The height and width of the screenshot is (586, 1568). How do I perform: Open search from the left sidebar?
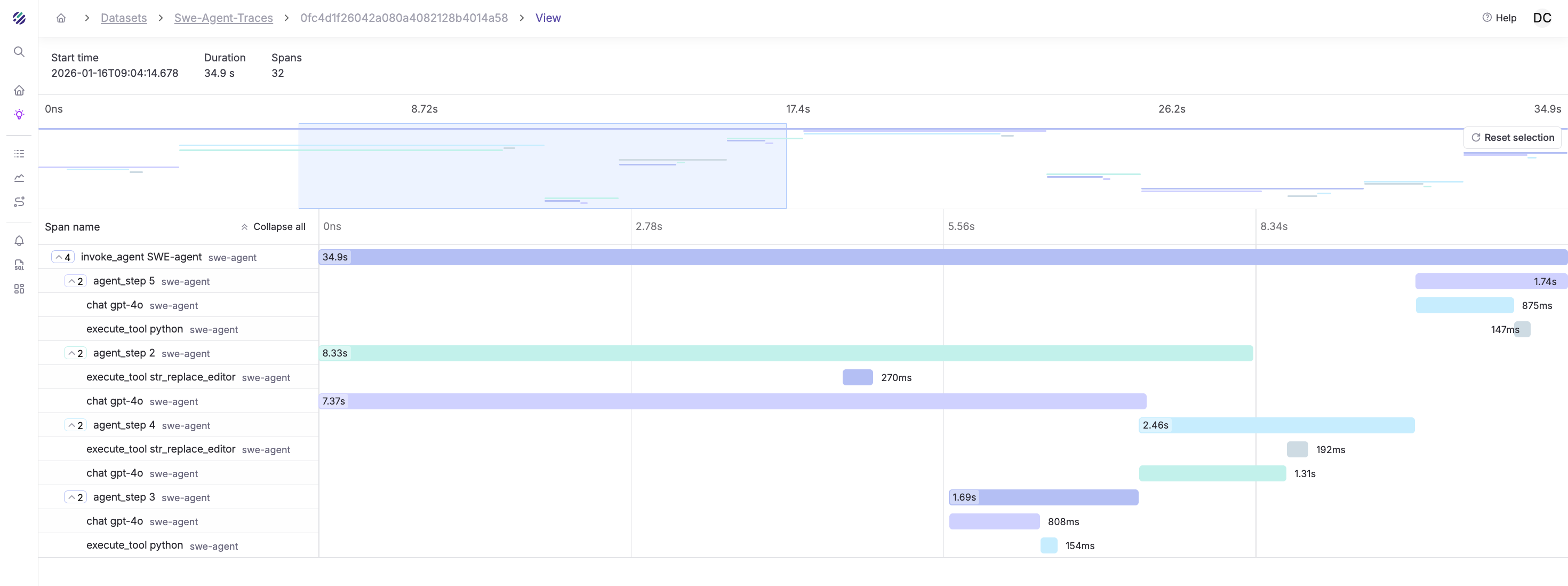pyautogui.click(x=19, y=52)
